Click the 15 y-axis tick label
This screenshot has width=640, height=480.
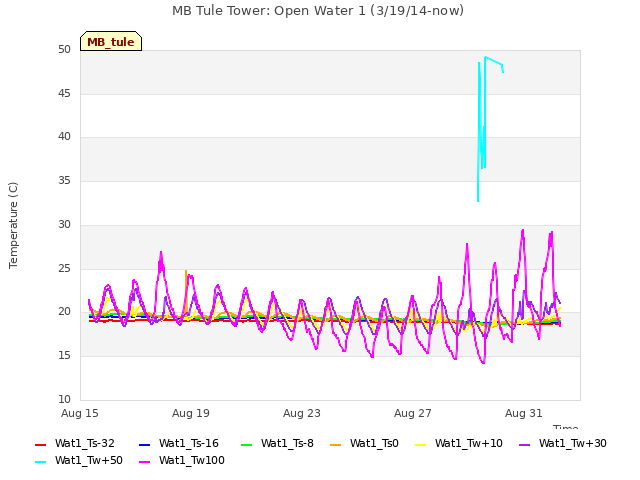64,356
